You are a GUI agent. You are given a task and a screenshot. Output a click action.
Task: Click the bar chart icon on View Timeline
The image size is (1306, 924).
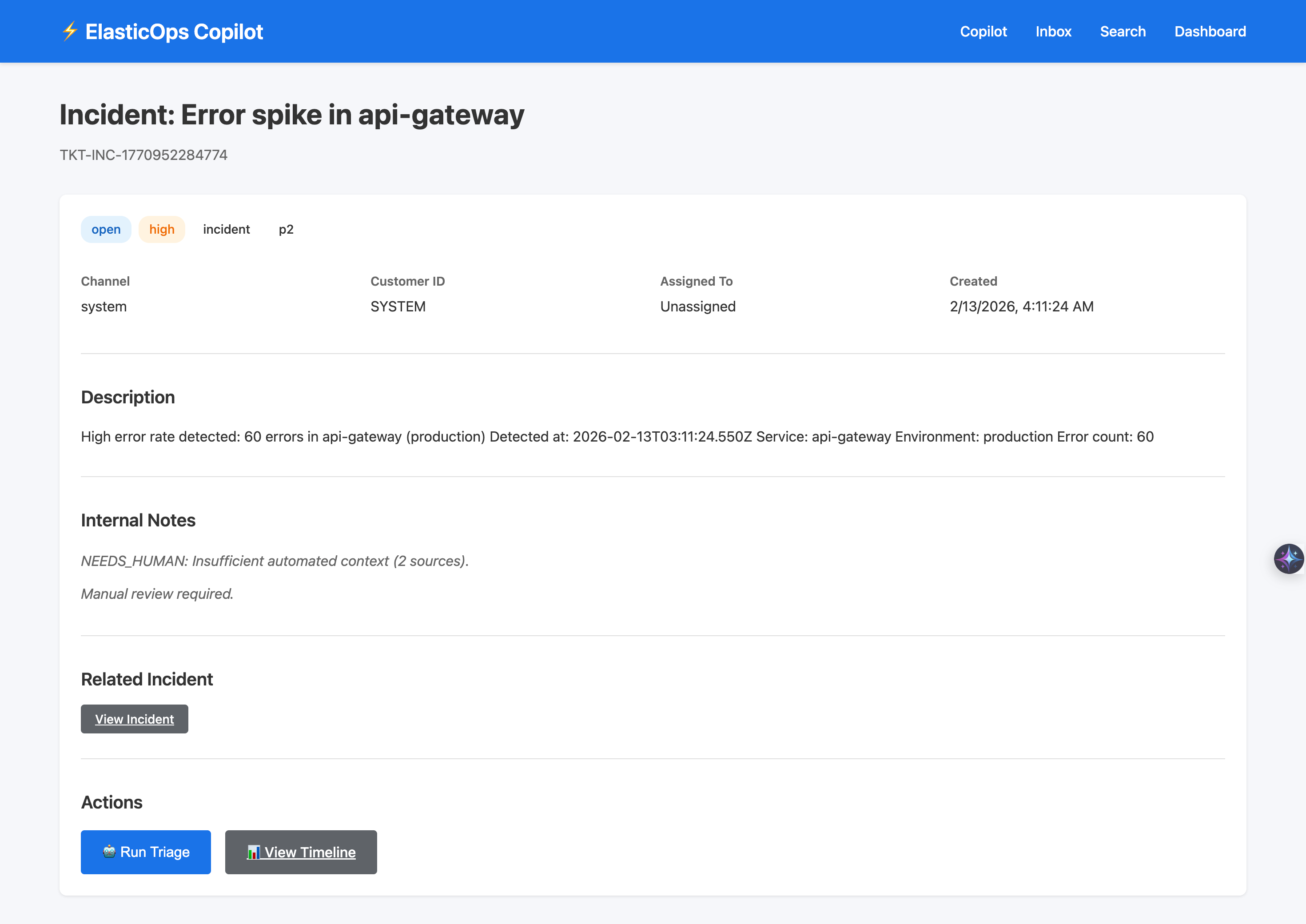pos(253,852)
